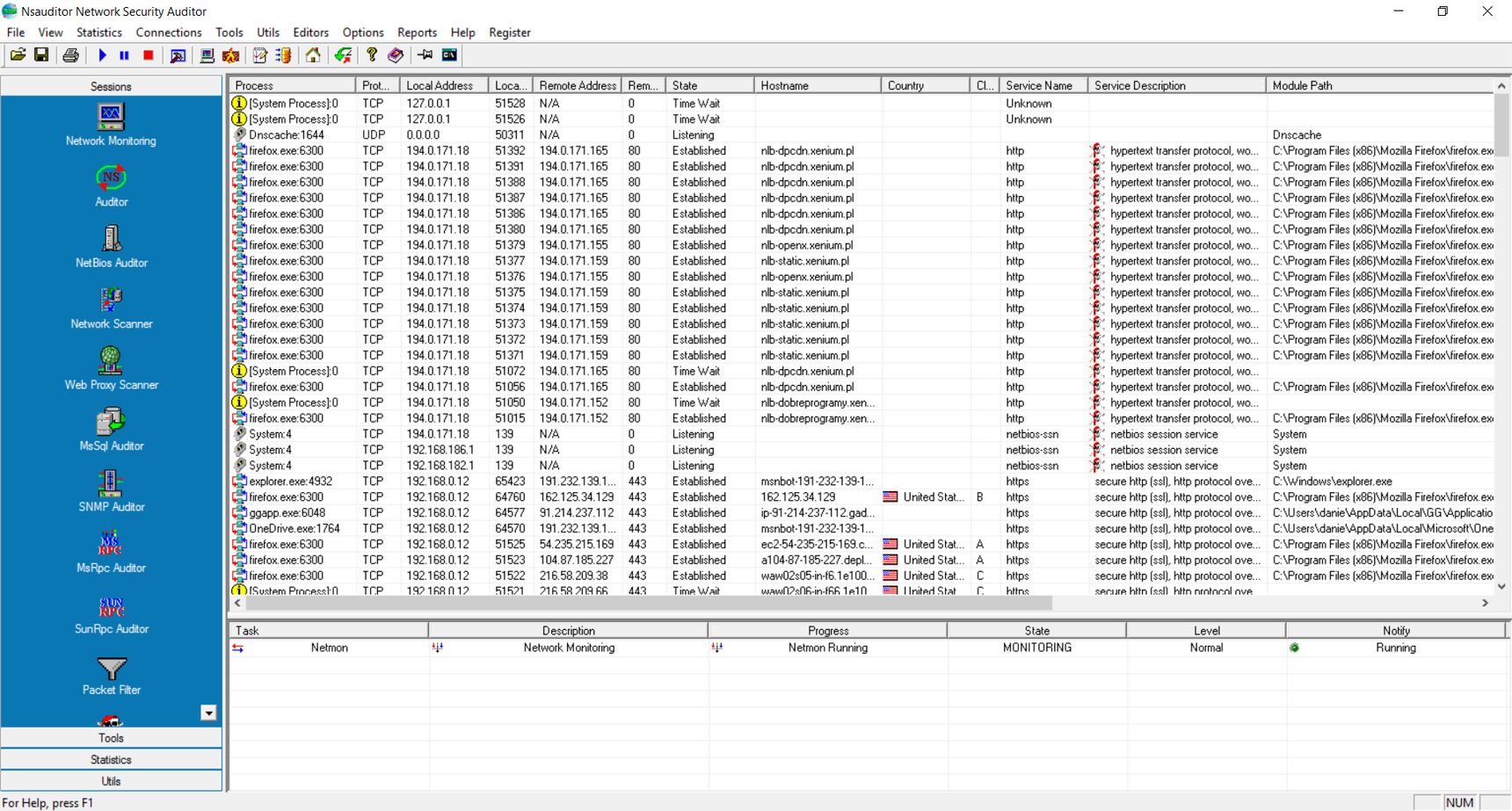This screenshot has height=811, width=1512.
Task: Start monitoring with the blue play button
Action: 102,55
